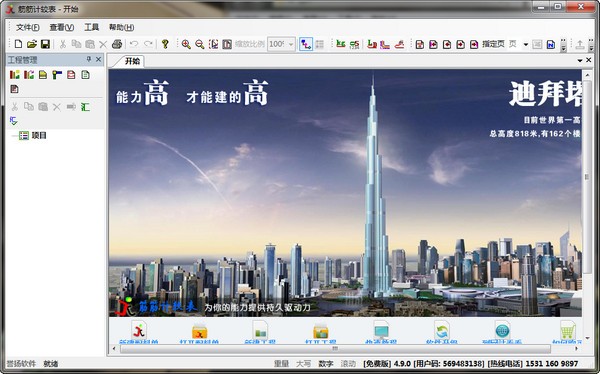The width and height of the screenshot is (600, 374).
Task: Click the yellow sheet icon in project panel
Action: point(42,75)
